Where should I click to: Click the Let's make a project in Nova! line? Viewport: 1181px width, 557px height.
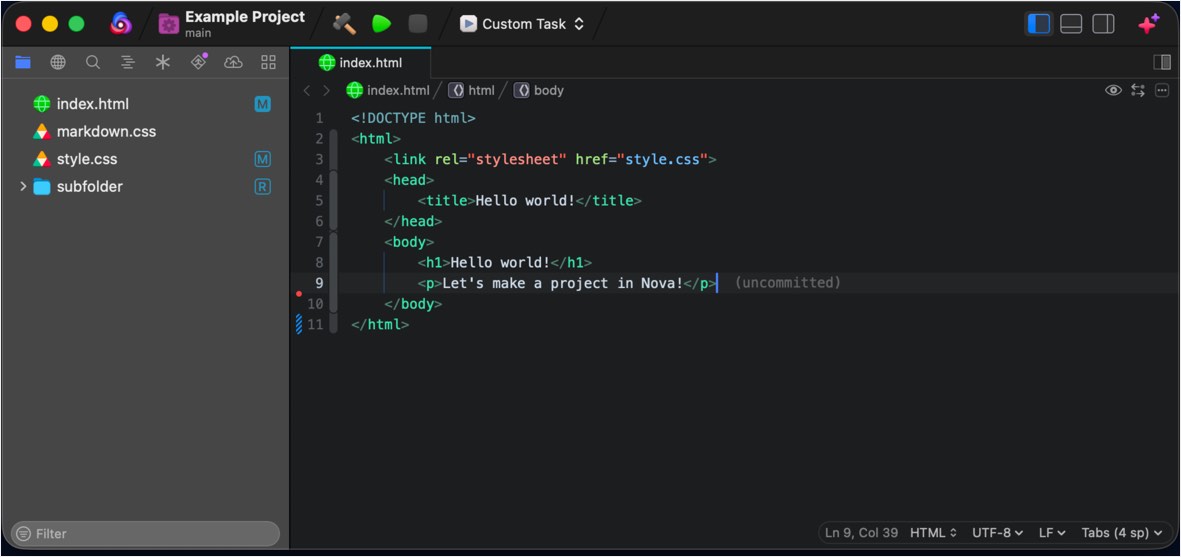point(567,284)
